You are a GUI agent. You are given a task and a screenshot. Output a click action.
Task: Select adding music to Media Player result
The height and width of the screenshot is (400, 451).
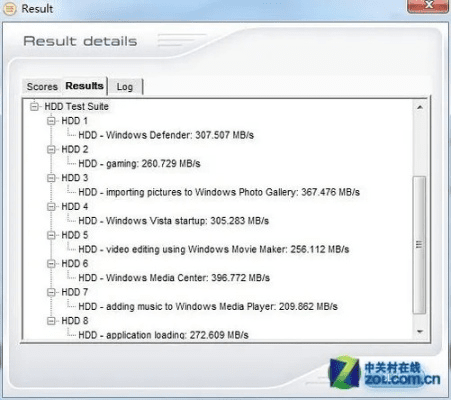[x=208, y=307]
